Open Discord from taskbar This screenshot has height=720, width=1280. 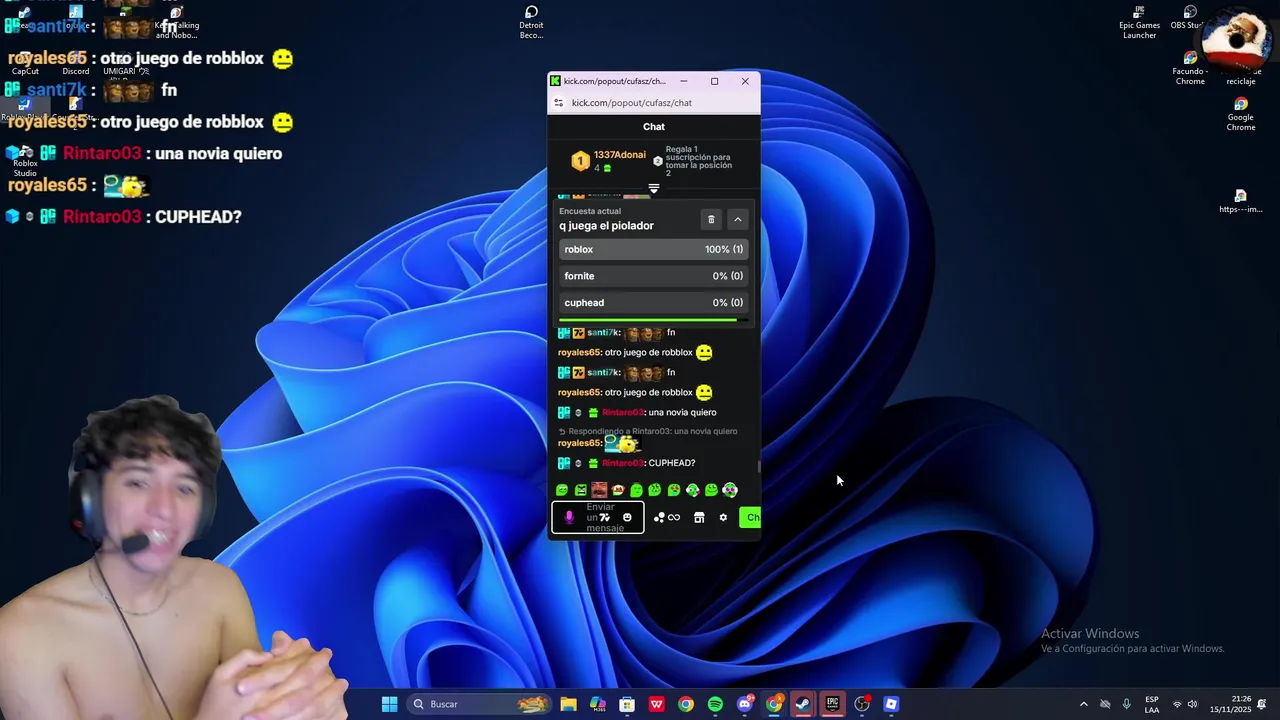[x=744, y=704]
